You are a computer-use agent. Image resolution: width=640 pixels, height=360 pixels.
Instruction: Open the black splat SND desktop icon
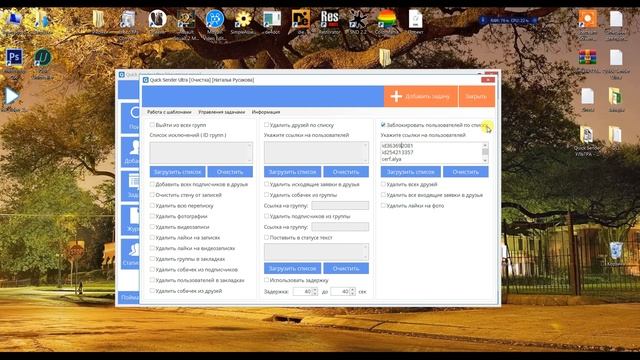point(358,19)
